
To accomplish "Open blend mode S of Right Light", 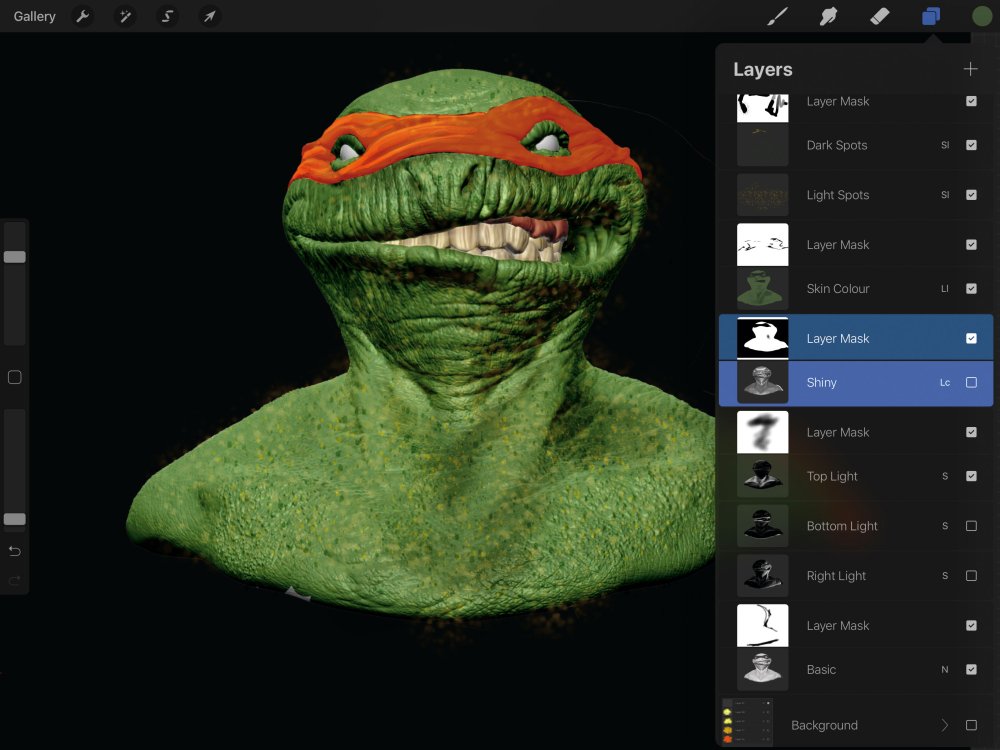I will (x=945, y=575).
